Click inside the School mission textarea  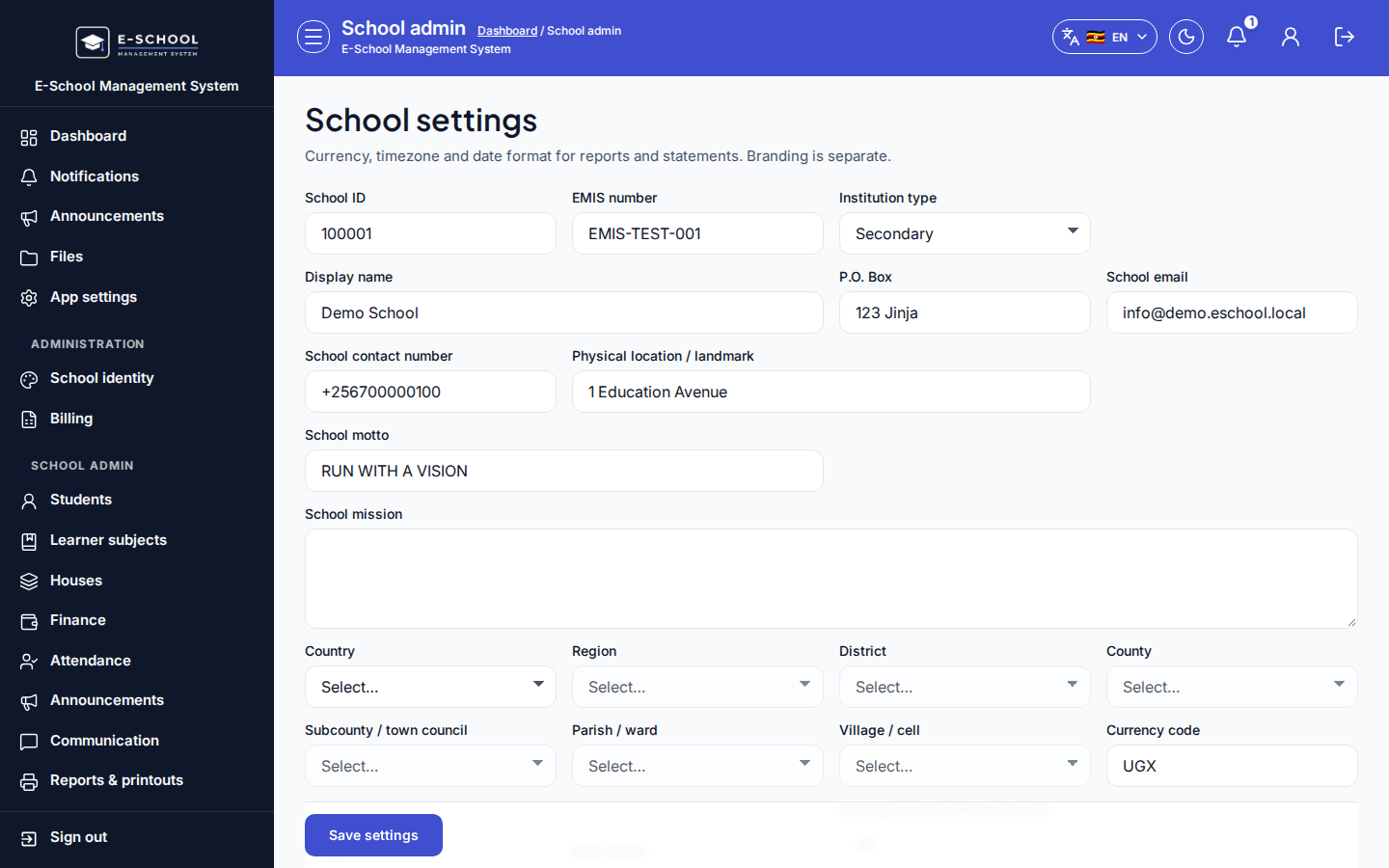pyautogui.click(x=831, y=579)
